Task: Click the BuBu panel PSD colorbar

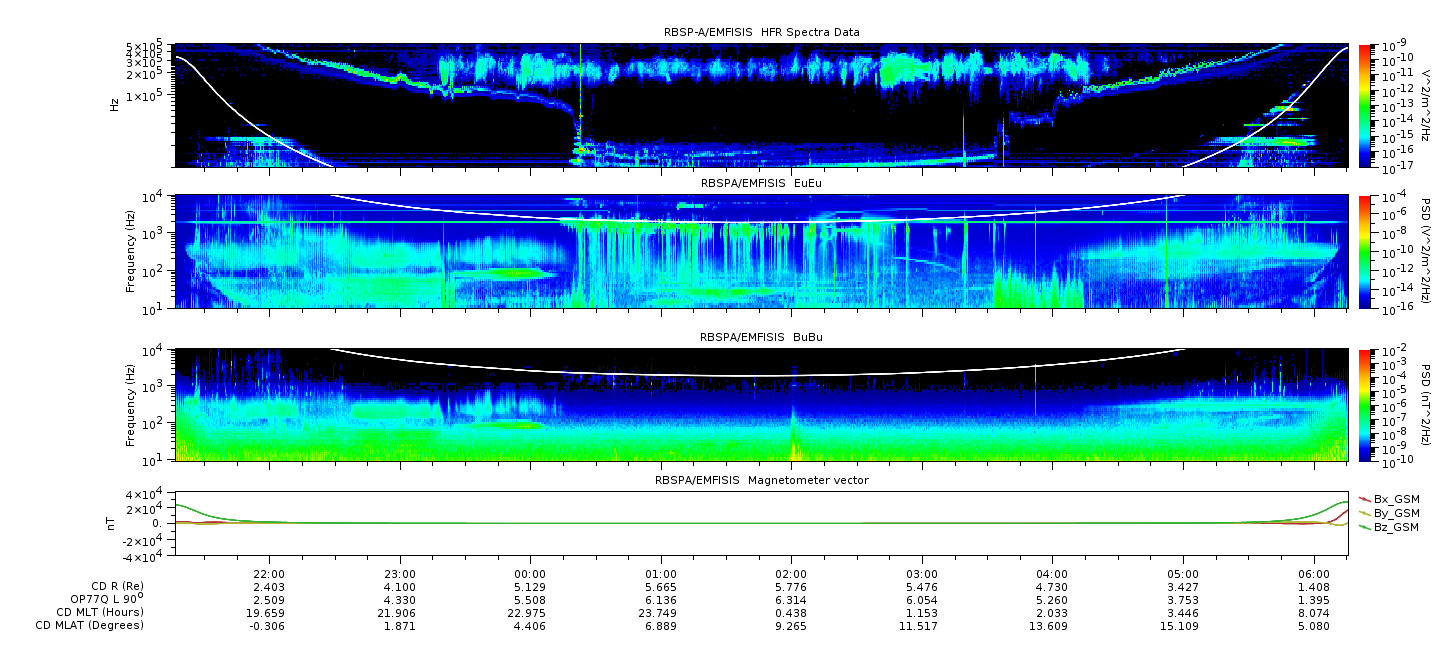Action: [x=1364, y=405]
